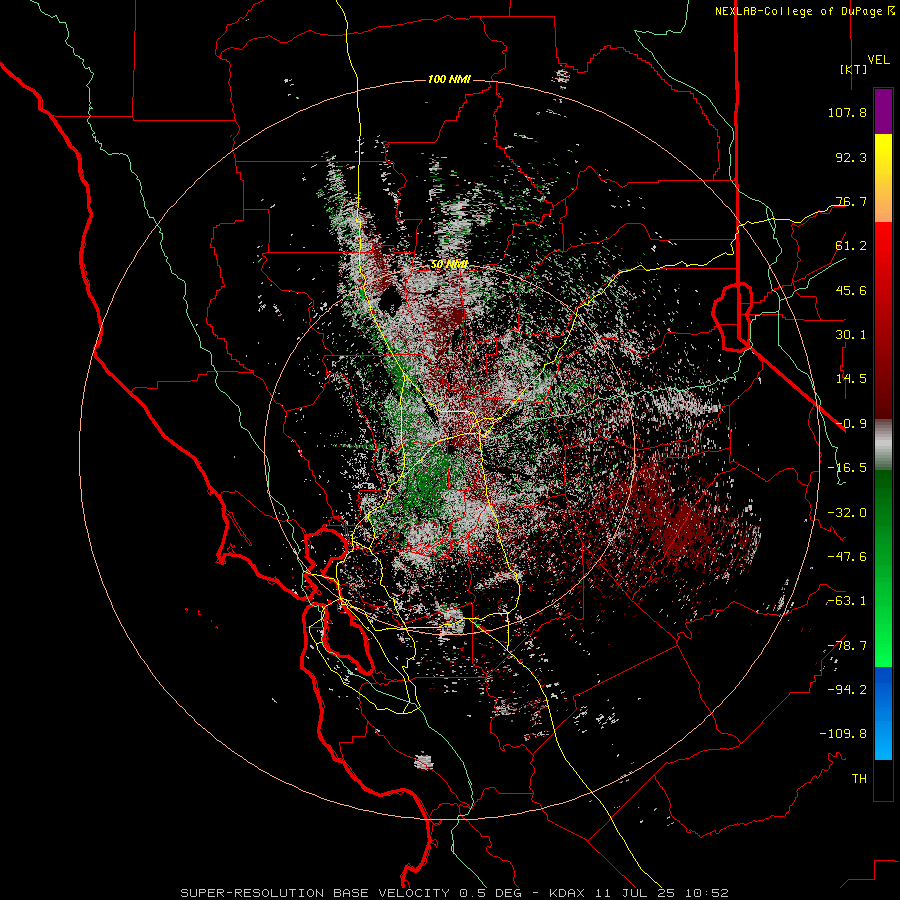Screen dimensions: 900x900
Task: Click the -32.0 legend value
Action: (x=847, y=513)
